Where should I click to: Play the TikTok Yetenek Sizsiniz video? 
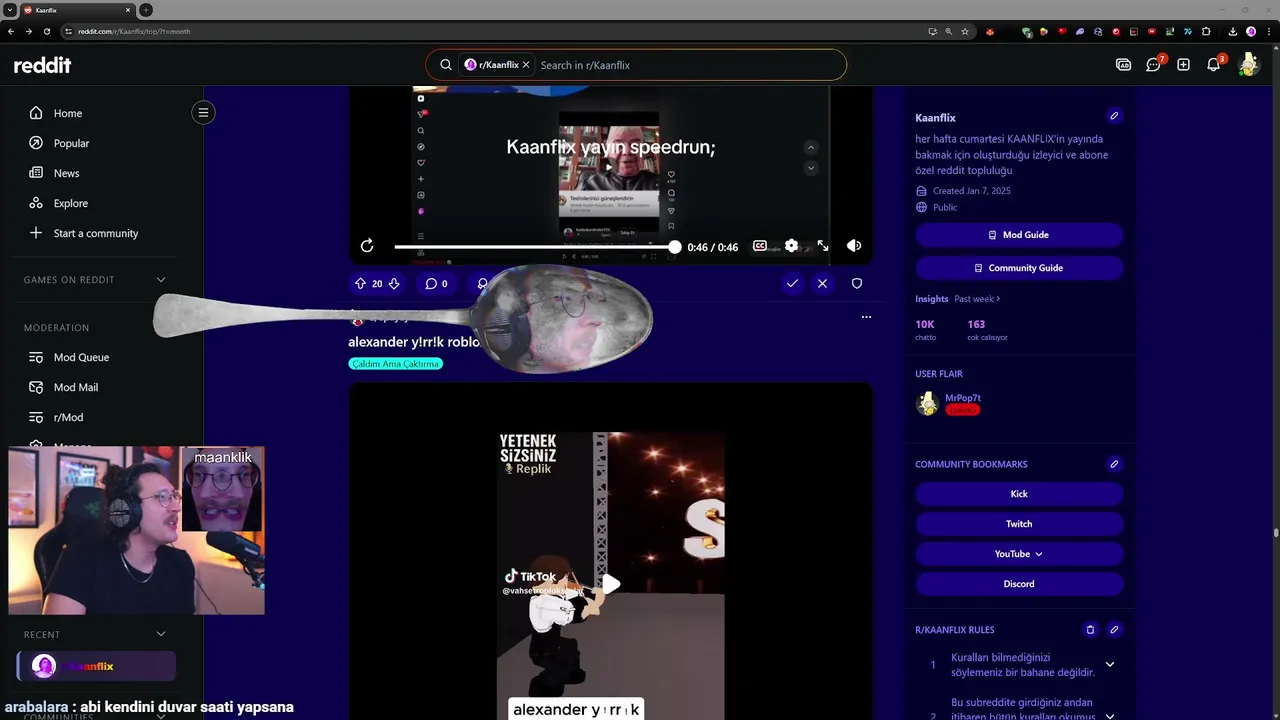(x=610, y=584)
